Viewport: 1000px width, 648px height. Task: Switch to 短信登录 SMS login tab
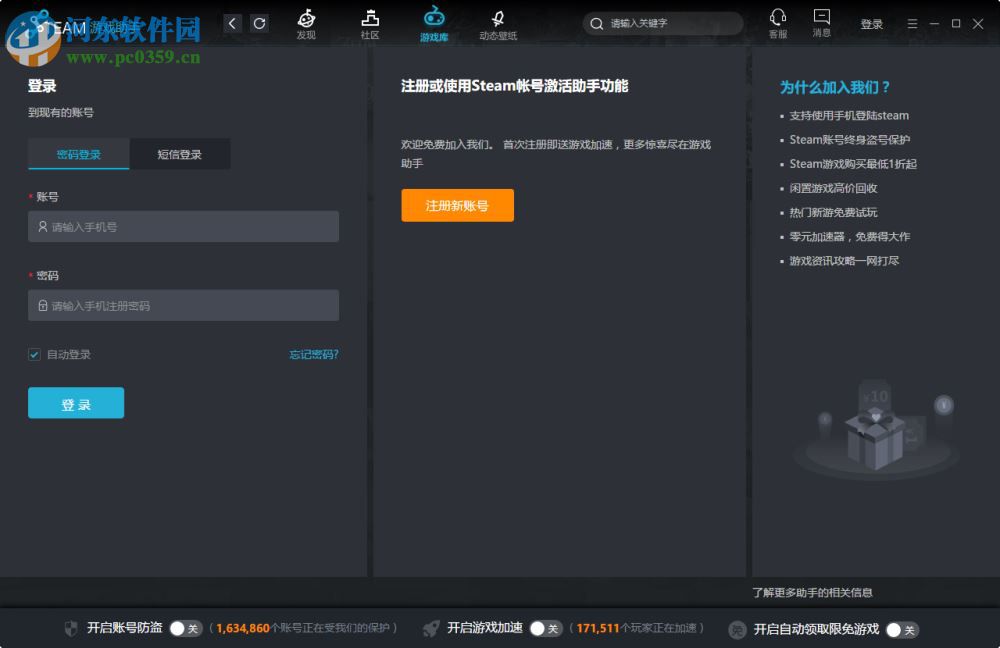point(180,154)
